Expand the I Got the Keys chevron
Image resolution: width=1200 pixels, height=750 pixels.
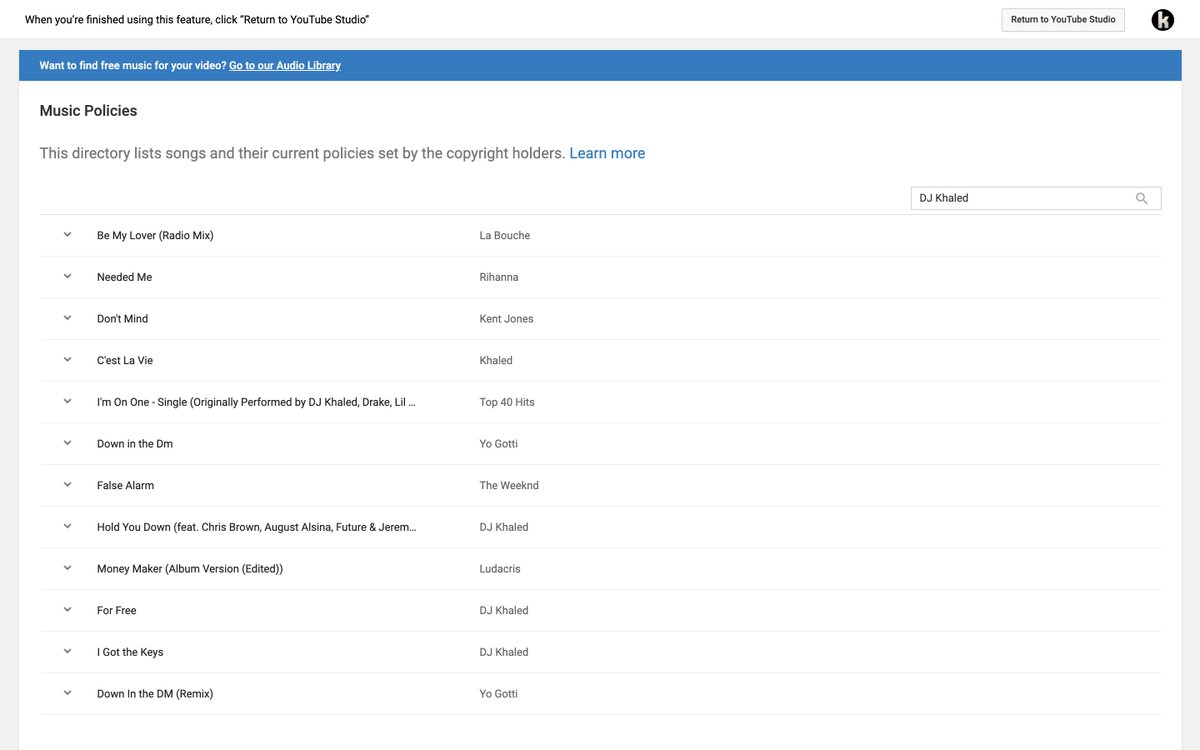68,652
